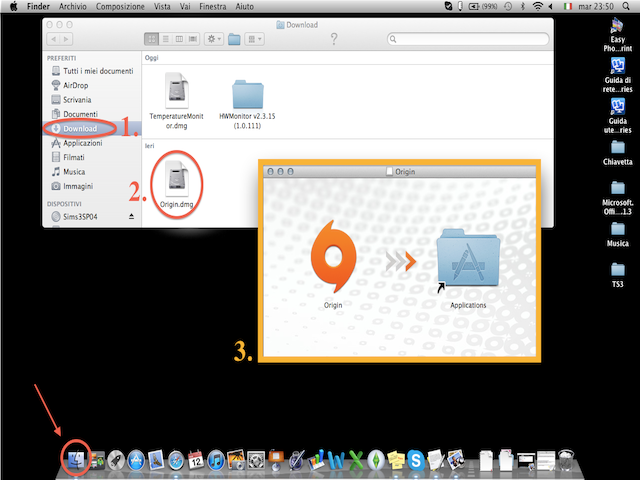640x480 pixels.
Task: Open the Aiuto menu
Action: click(244, 6)
